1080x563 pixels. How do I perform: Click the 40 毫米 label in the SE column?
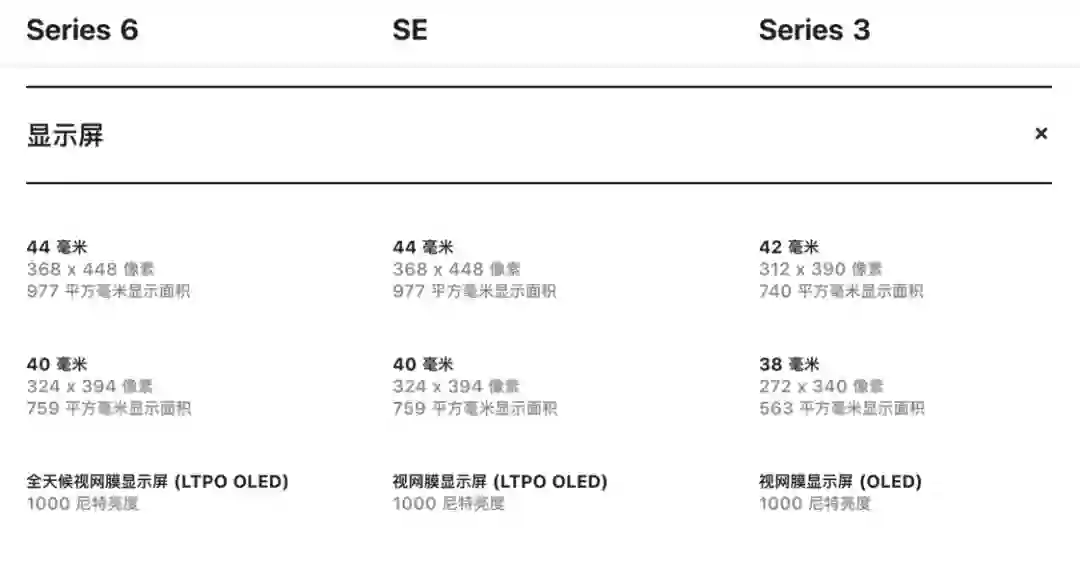[423, 364]
